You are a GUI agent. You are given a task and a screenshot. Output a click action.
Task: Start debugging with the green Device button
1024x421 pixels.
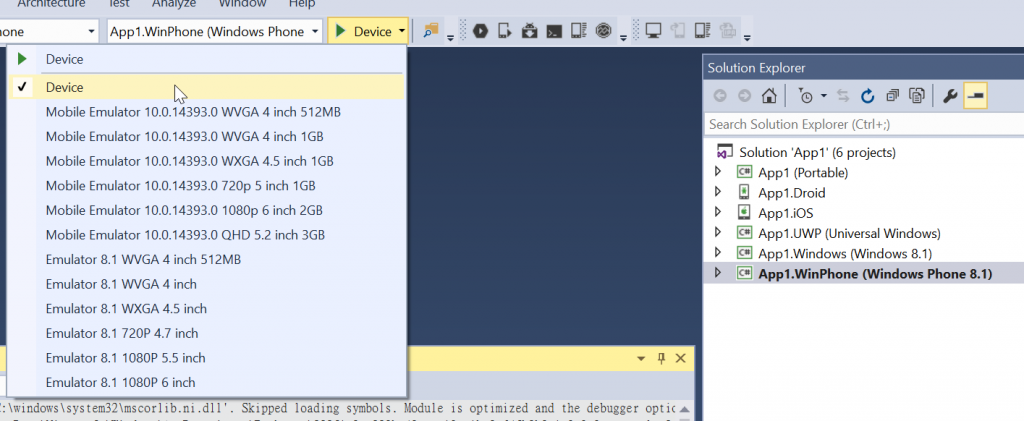tap(363, 31)
